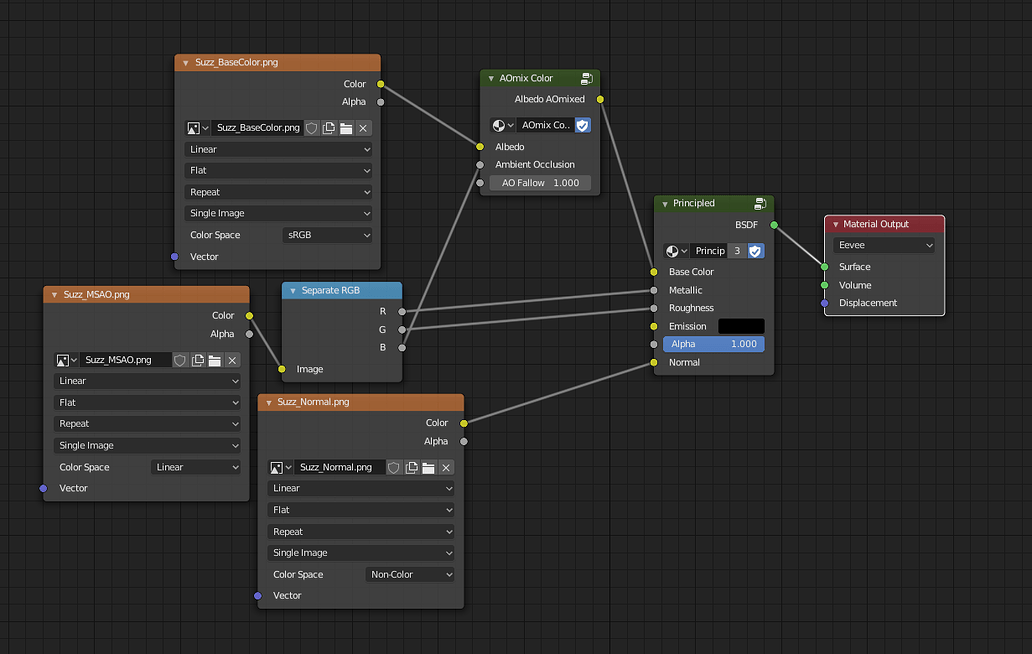This screenshot has width=1032, height=654.
Task: Unlink Suzz_BaseColor.png image with X icon
Action: tap(363, 128)
